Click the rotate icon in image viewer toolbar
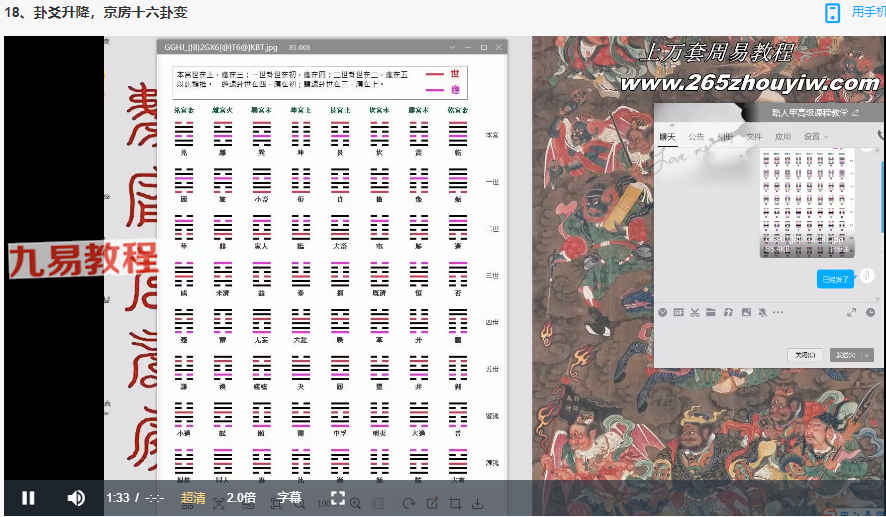 click(x=409, y=503)
